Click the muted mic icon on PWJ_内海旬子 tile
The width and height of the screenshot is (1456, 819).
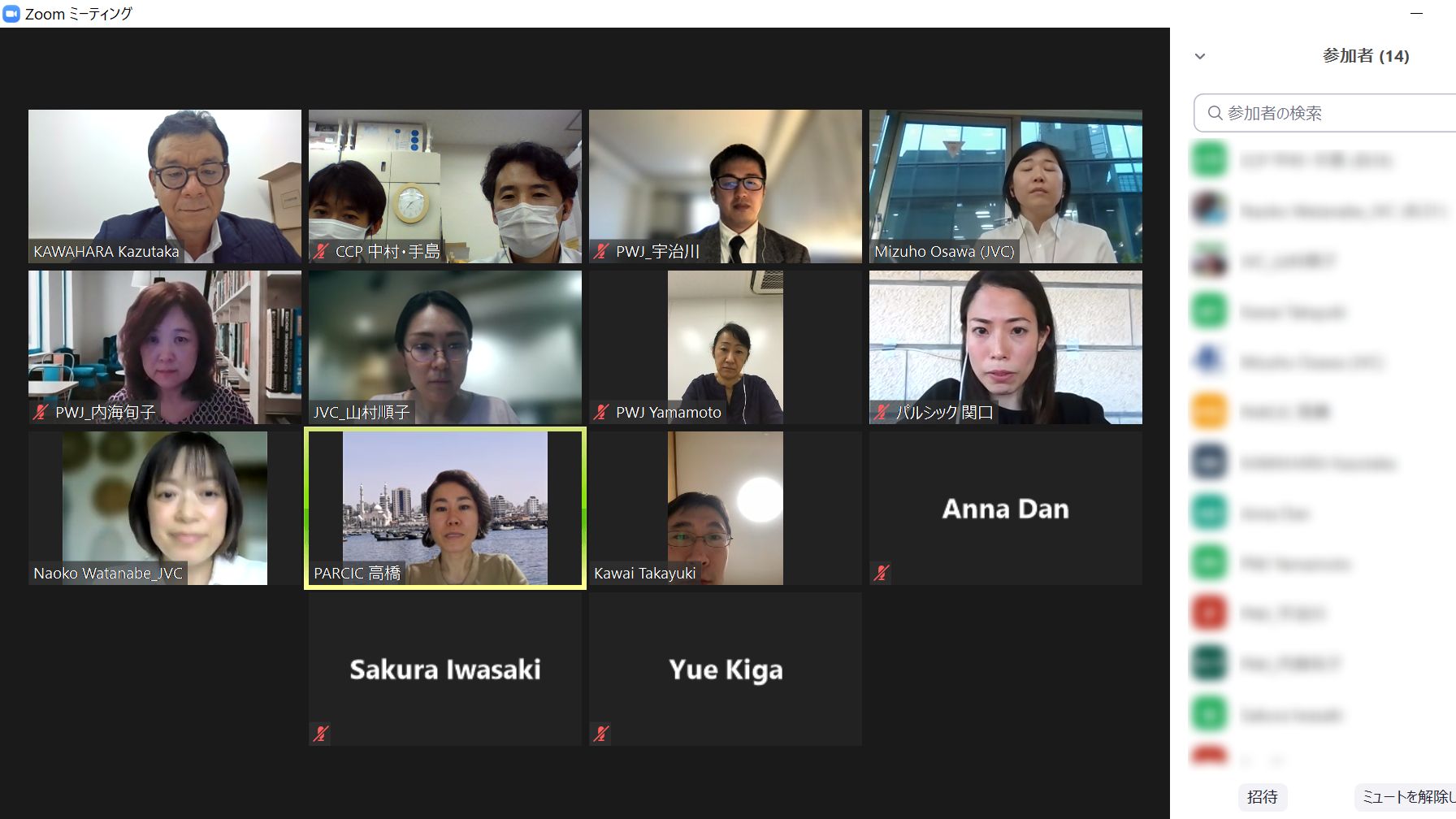(41, 413)
